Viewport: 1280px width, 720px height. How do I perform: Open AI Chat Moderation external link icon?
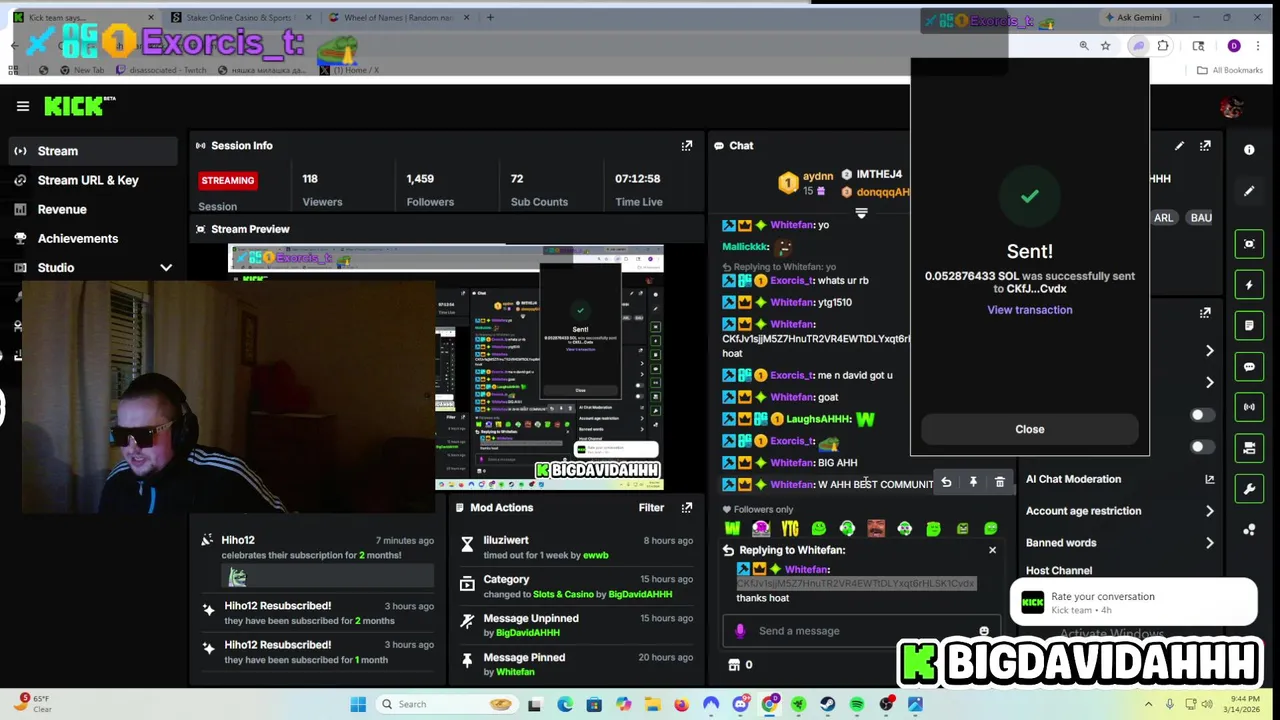(x=1209, y=480)
